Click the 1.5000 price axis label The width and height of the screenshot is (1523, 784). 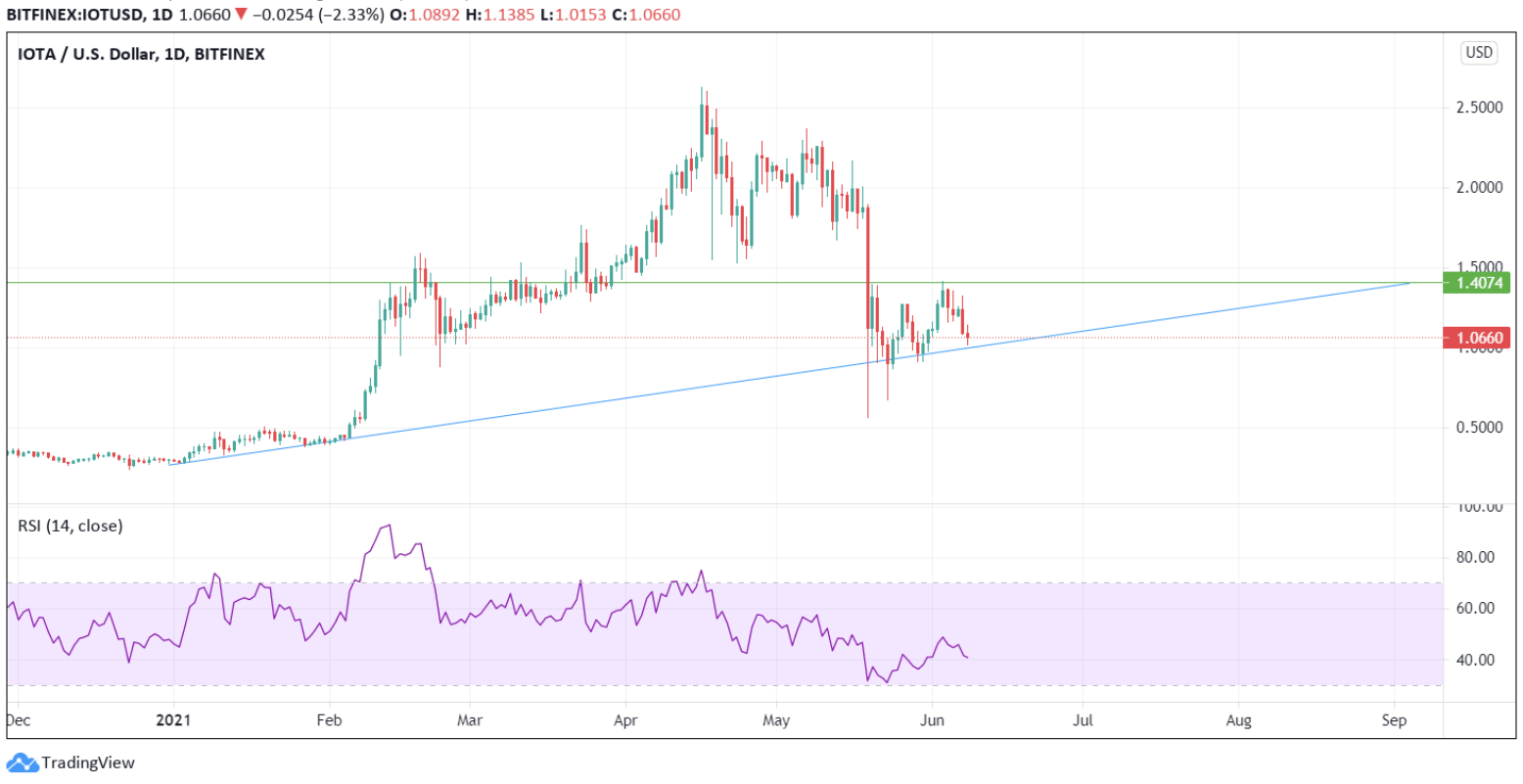[x=1480, y=267]
